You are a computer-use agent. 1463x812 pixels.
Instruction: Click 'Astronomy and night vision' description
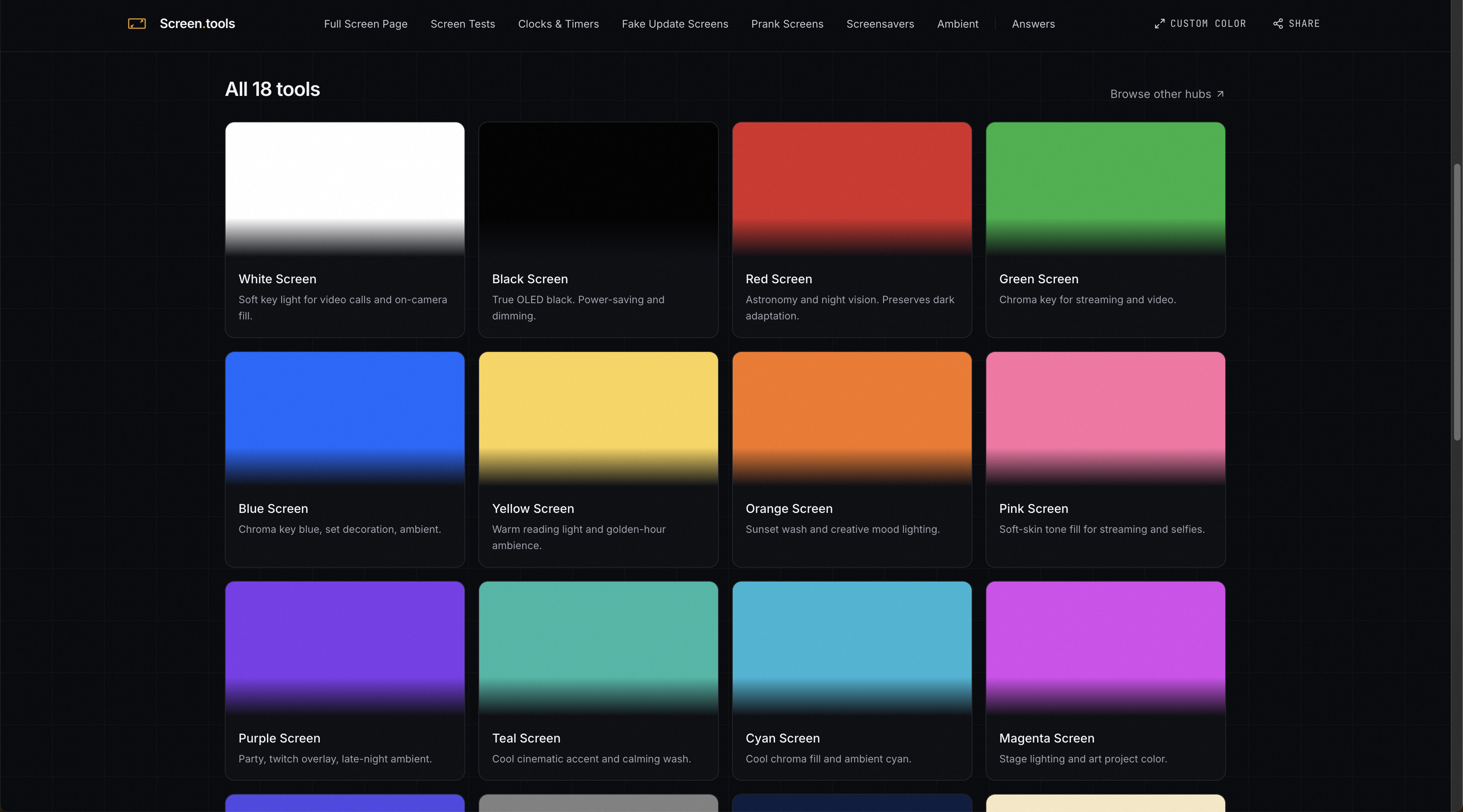(850, 307)
